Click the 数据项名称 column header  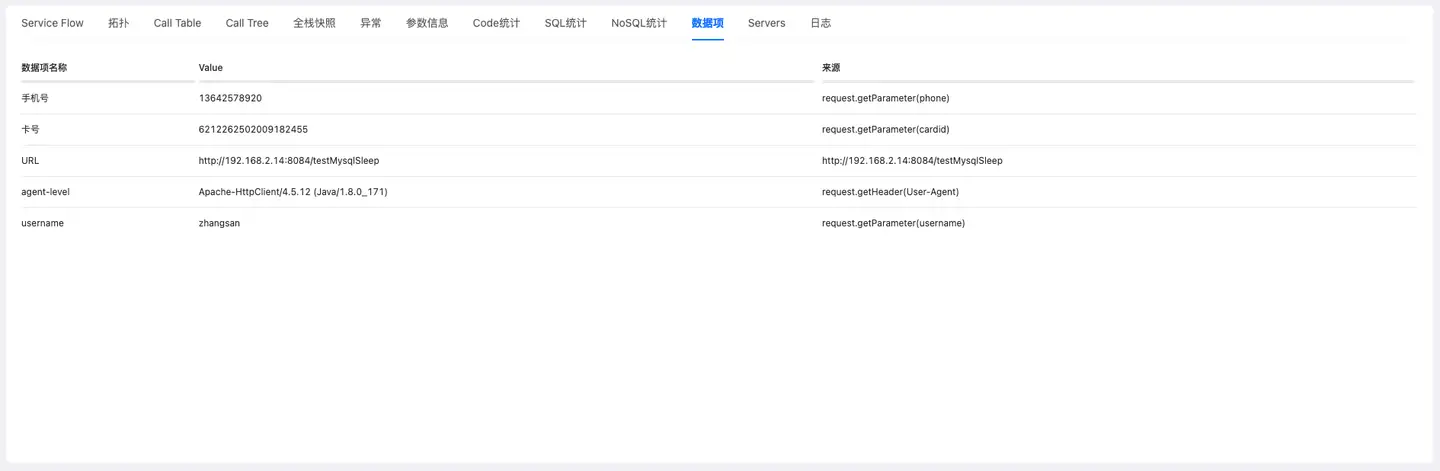click(x=44, y=68)
